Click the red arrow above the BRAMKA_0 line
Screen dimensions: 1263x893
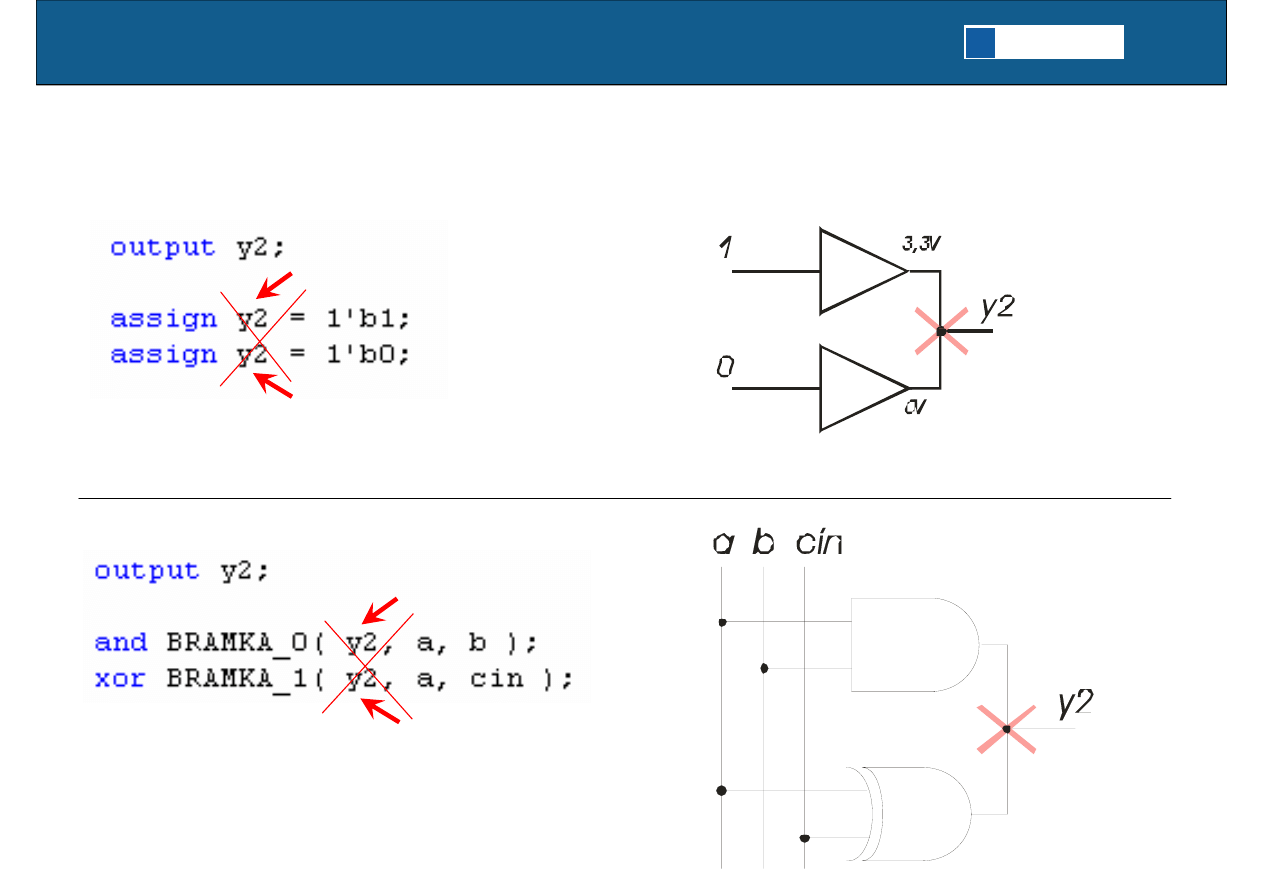(x=380, y=609)
